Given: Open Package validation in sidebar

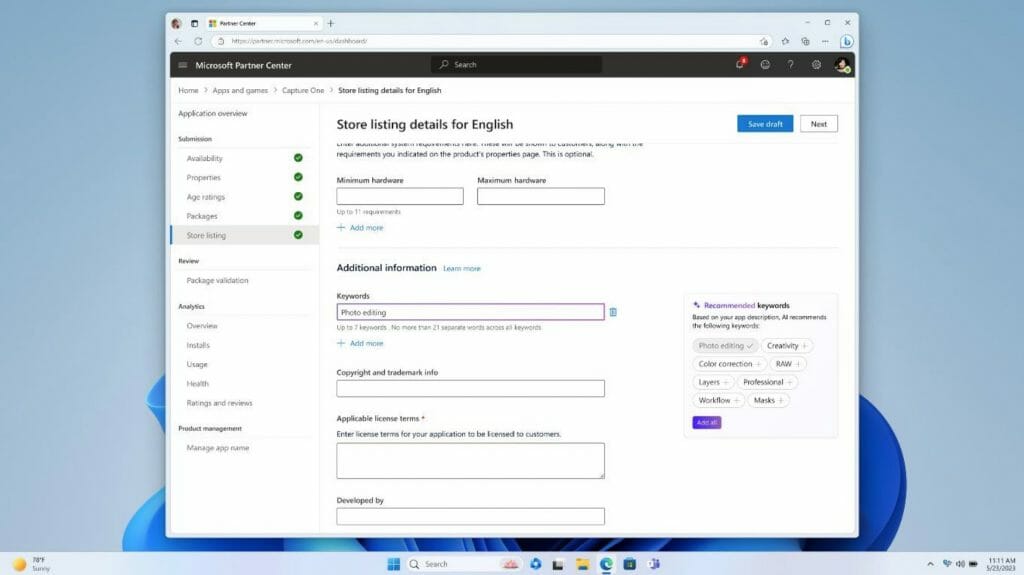Looking at the screenshot, I should (x=217, y=281).
